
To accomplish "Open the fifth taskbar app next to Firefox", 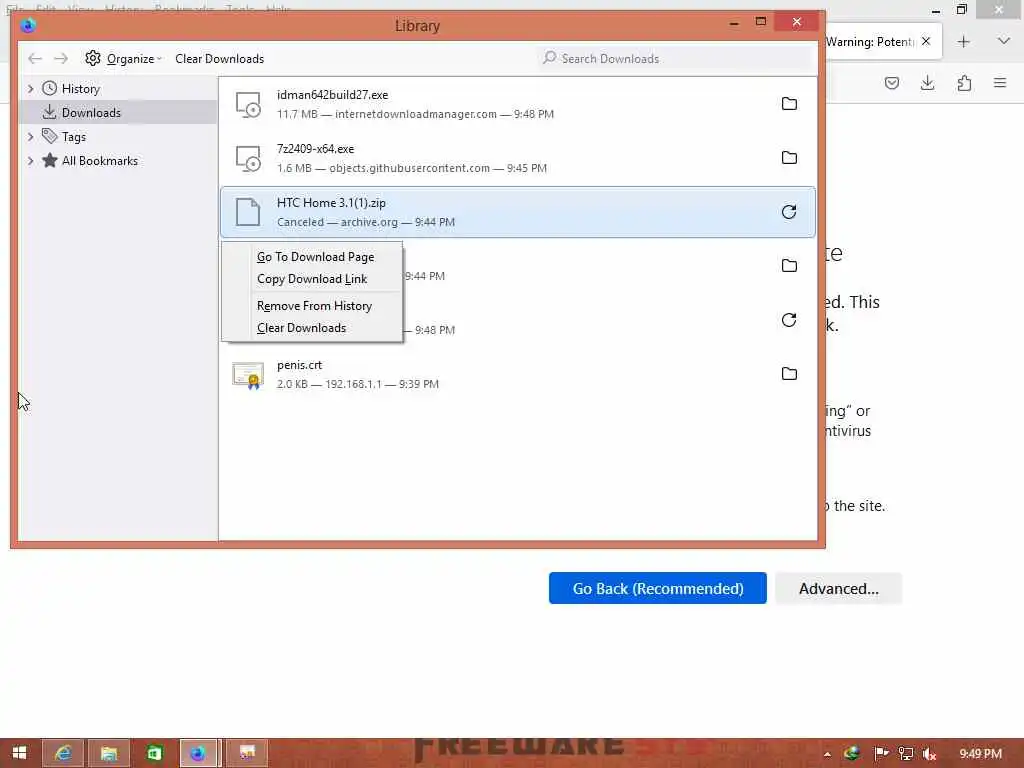I will [x=247, y=754].
